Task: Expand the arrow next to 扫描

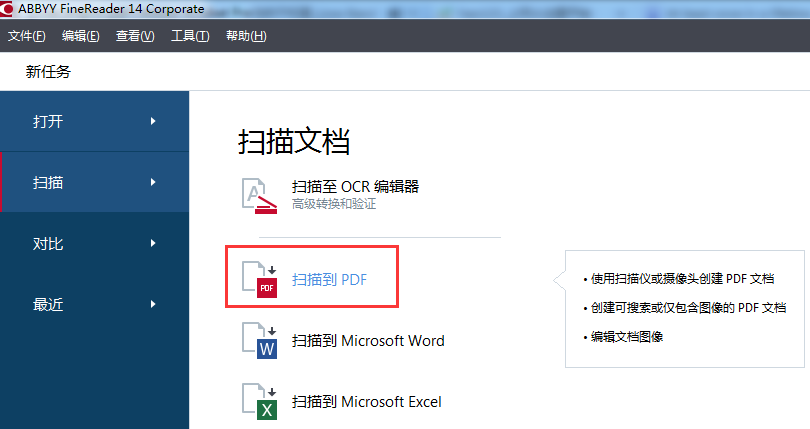Action: 153,182
